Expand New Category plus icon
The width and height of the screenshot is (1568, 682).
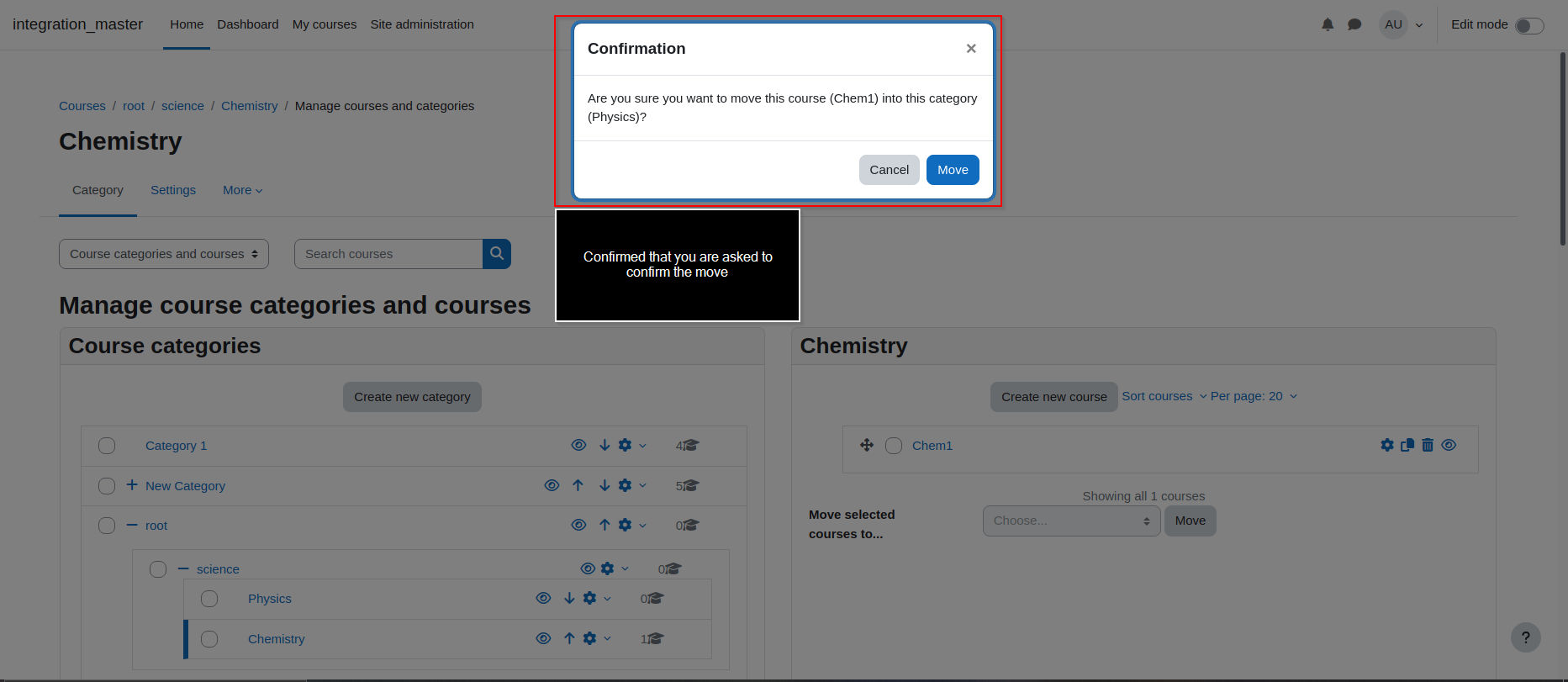click(x=132, y=485)
